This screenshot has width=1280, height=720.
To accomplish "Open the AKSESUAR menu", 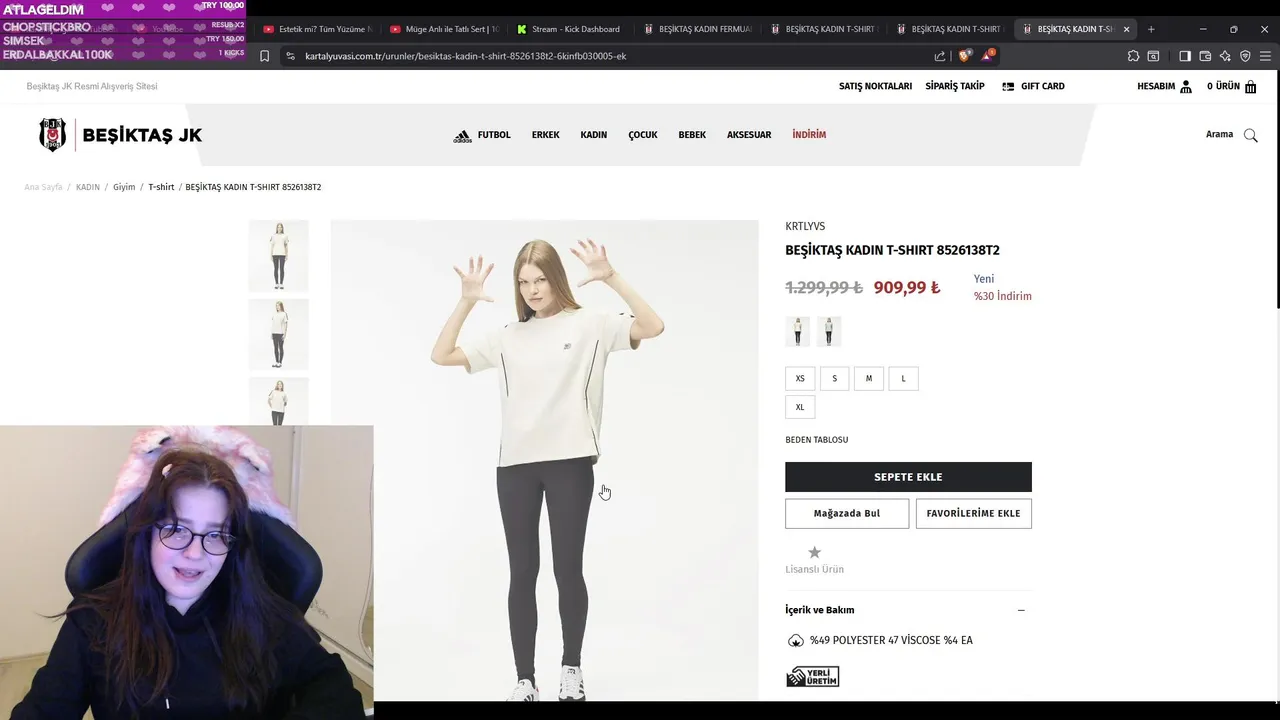I will pos(749,135).
